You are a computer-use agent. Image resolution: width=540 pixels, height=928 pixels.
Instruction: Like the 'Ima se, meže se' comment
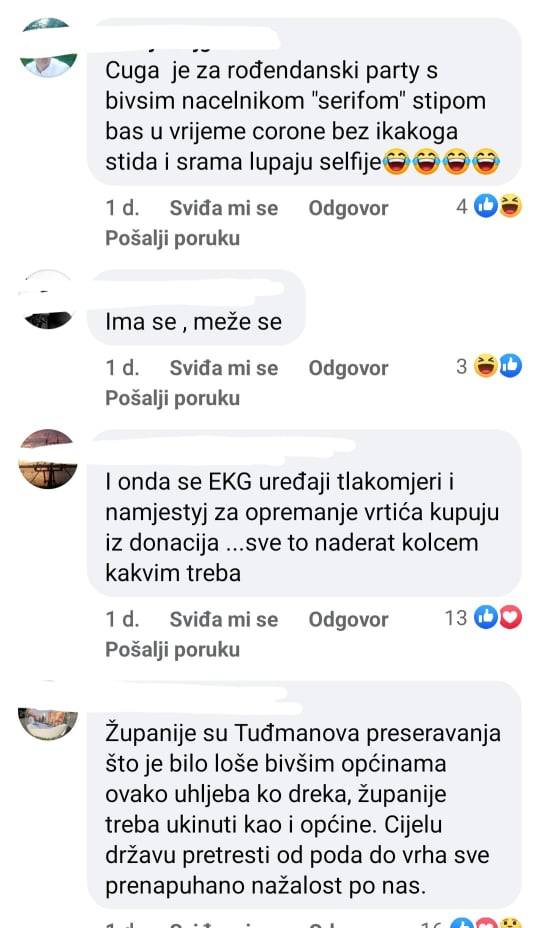pos(224,368)
